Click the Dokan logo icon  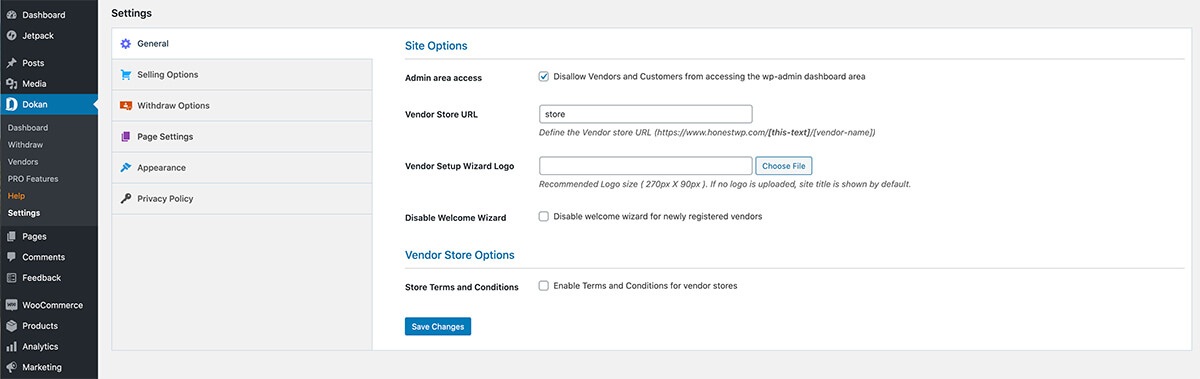11,104
